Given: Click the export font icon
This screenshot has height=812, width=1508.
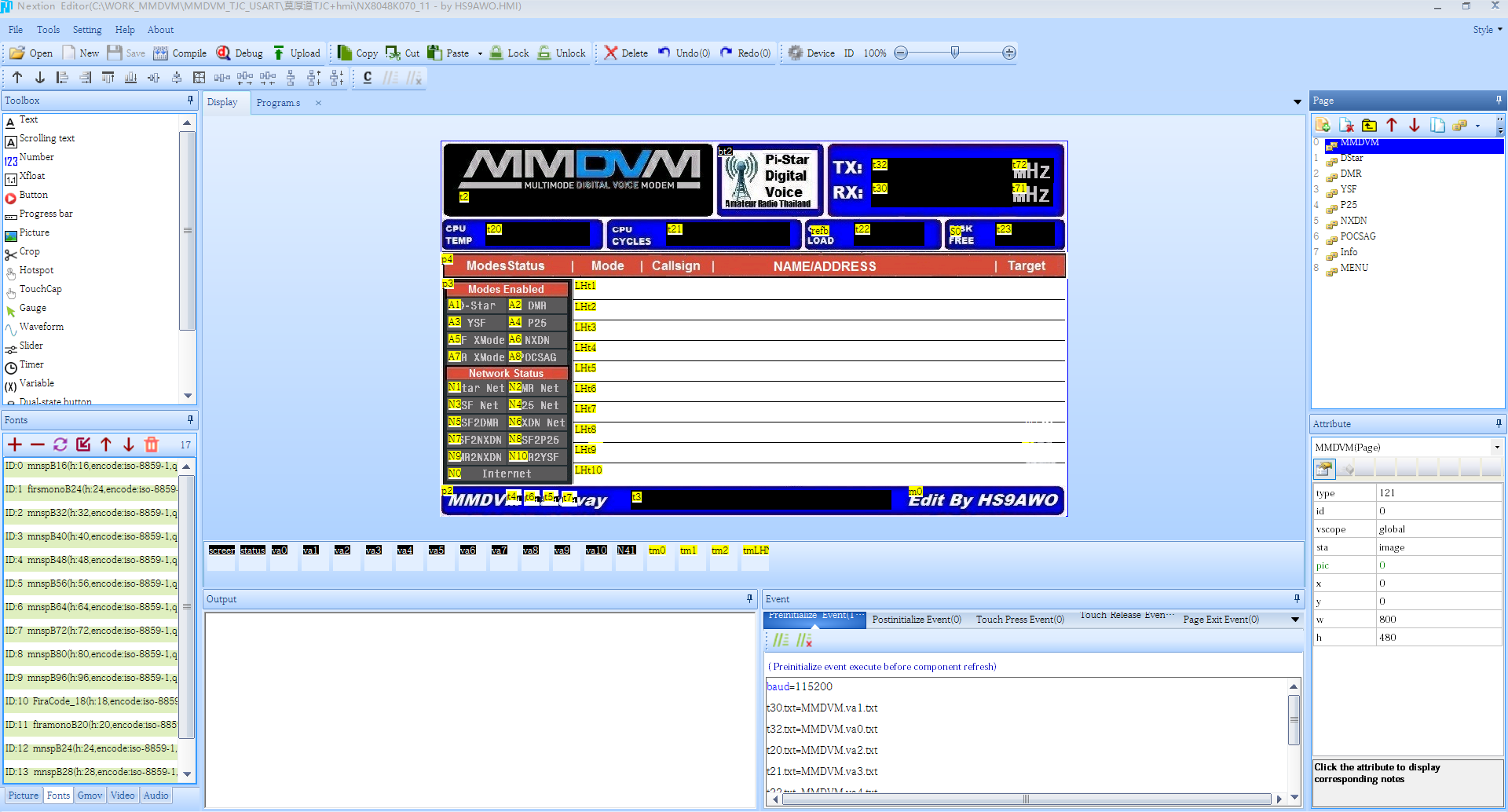Looking at the screenshot, I should [x=83, y=444].
